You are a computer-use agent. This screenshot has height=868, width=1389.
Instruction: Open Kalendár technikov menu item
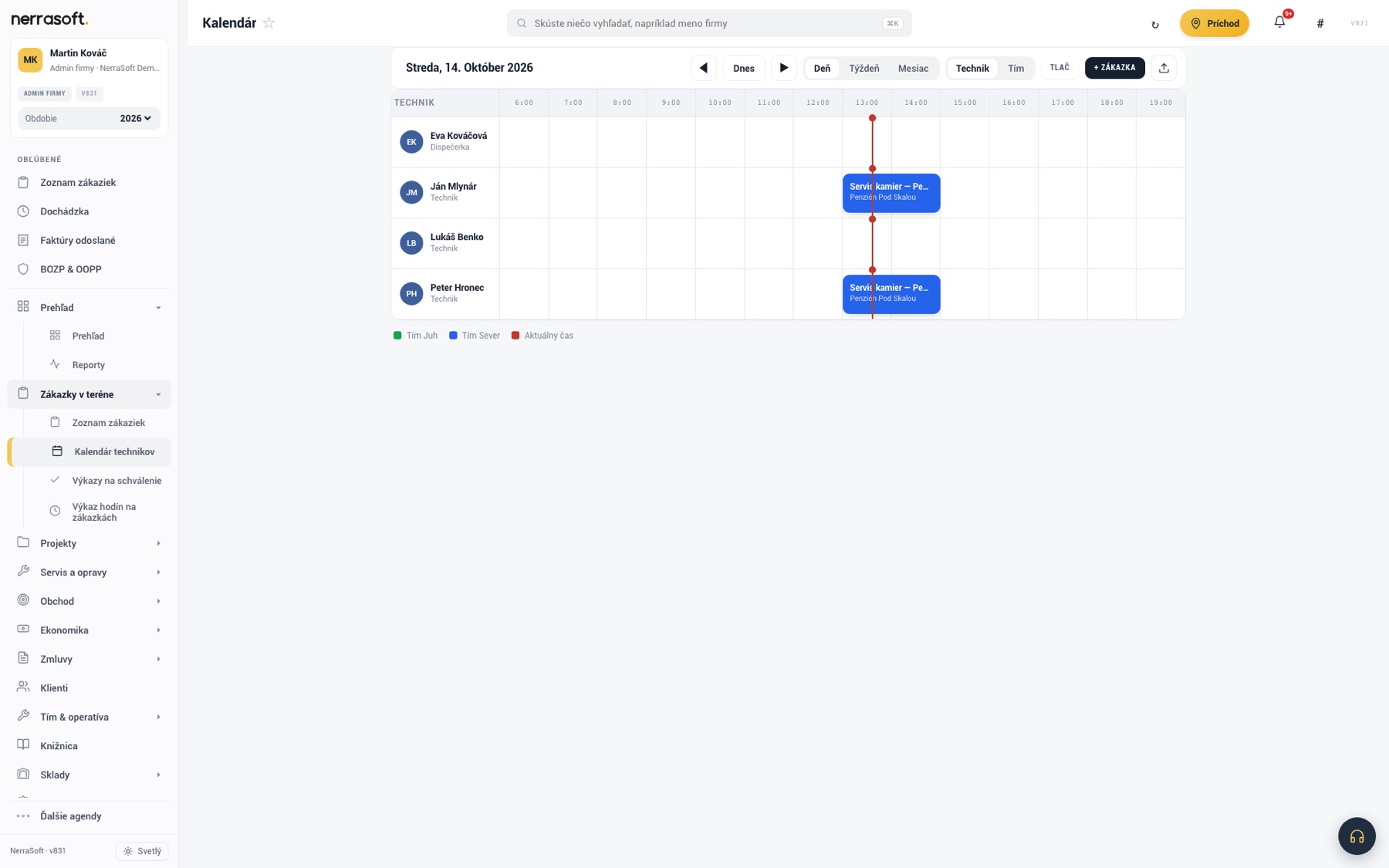point(90,451)
